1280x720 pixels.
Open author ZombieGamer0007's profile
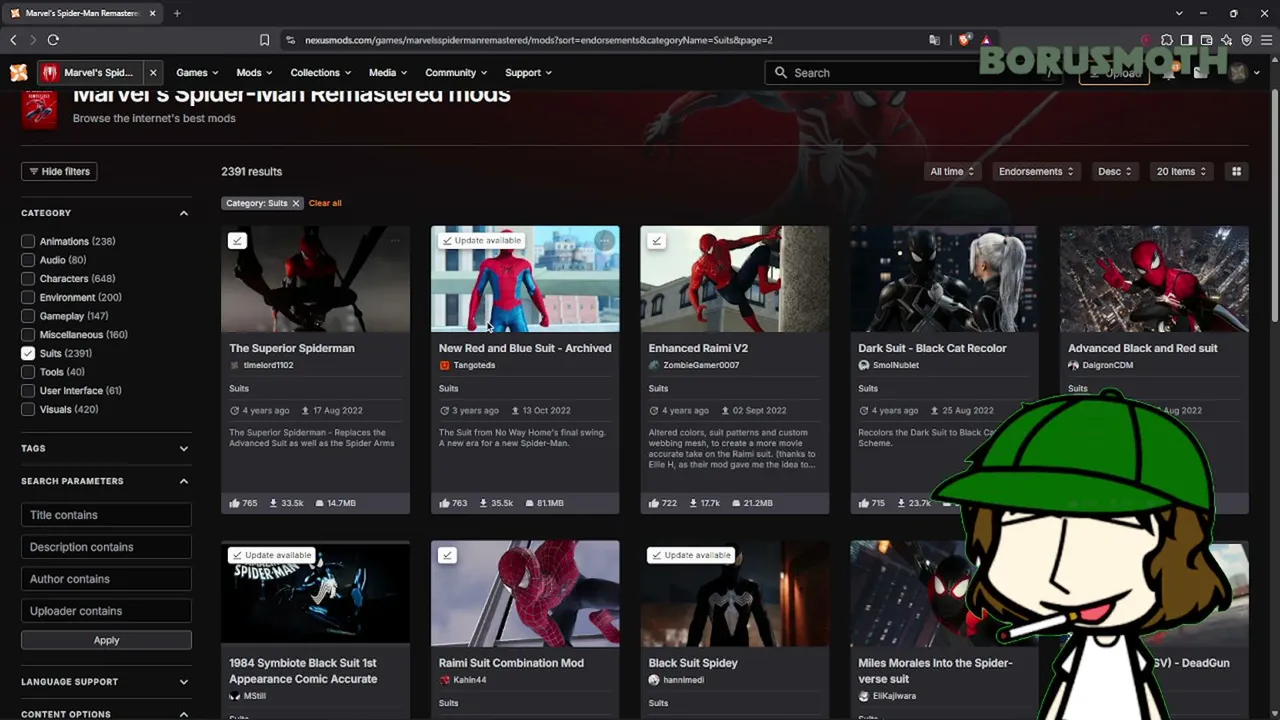(x=701, y=365)
